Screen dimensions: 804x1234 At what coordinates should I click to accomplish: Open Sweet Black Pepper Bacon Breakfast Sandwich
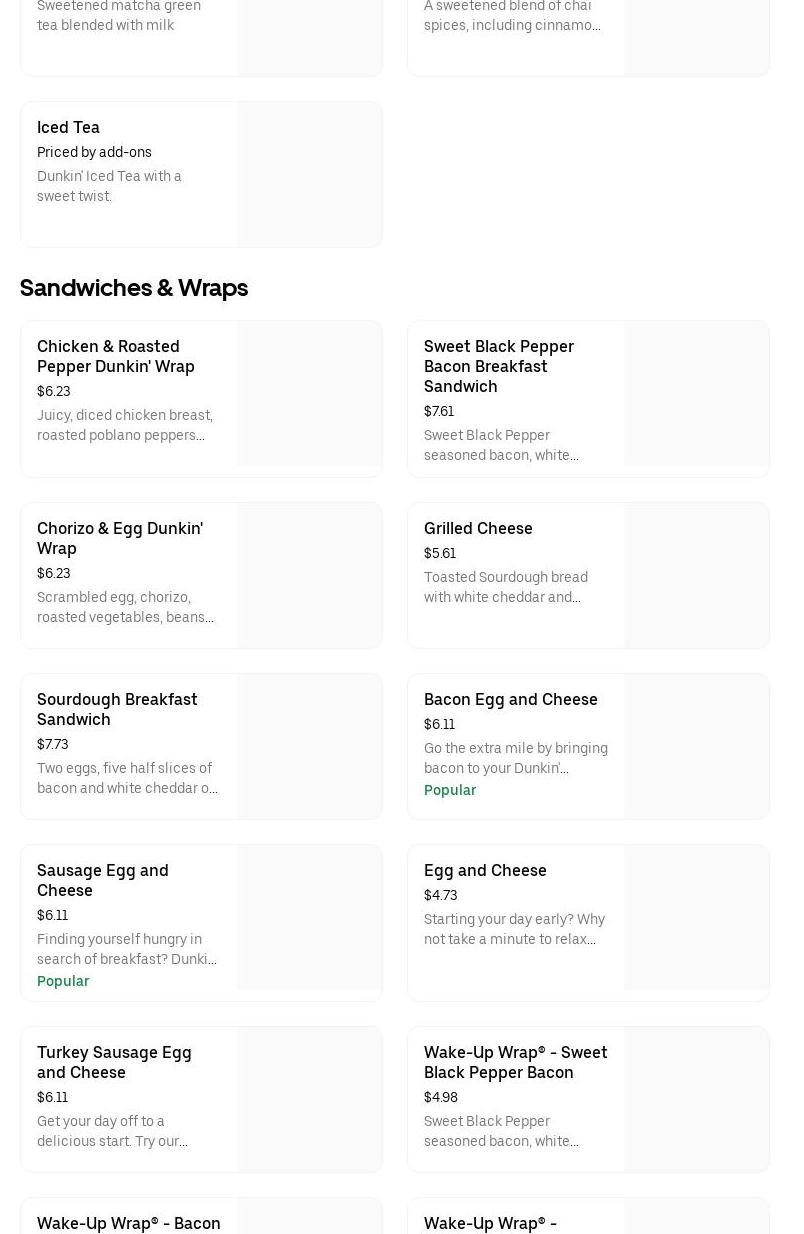point(498,366)
